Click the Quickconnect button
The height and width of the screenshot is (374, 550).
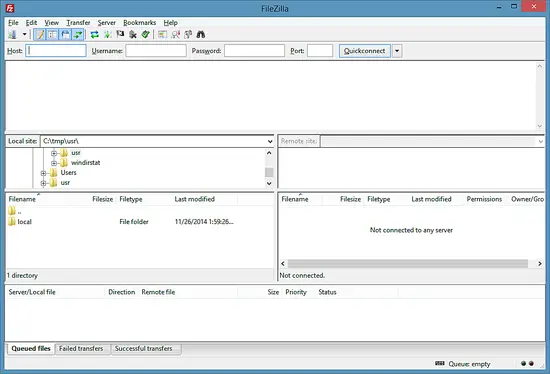364,51
